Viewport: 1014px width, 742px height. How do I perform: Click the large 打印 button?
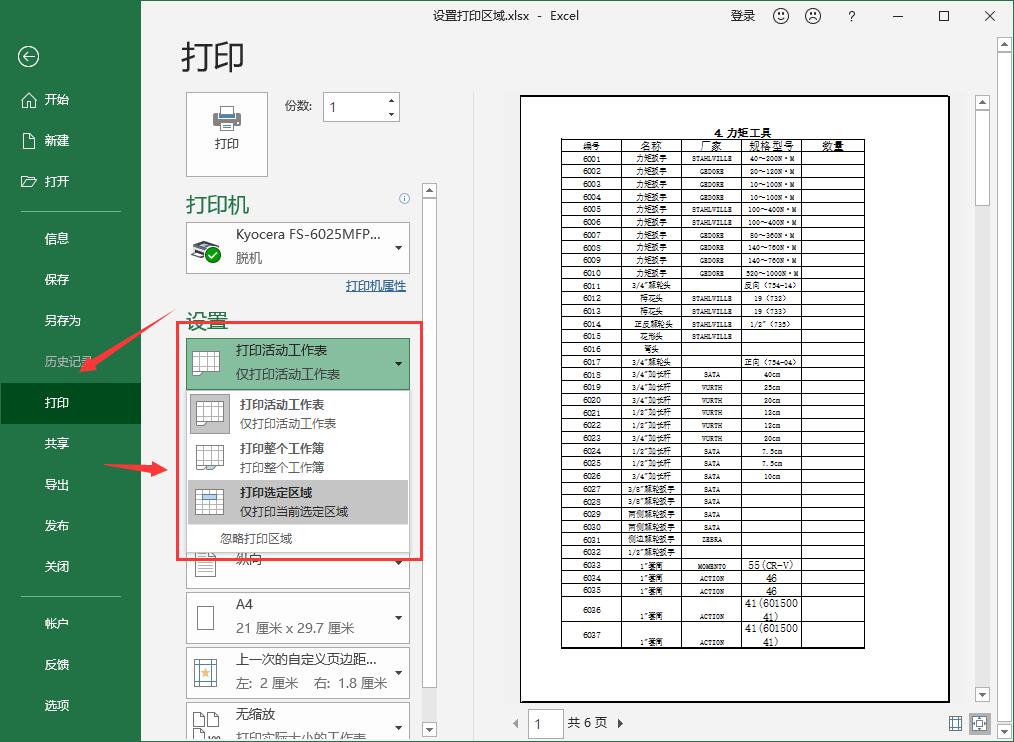[226, 134]
